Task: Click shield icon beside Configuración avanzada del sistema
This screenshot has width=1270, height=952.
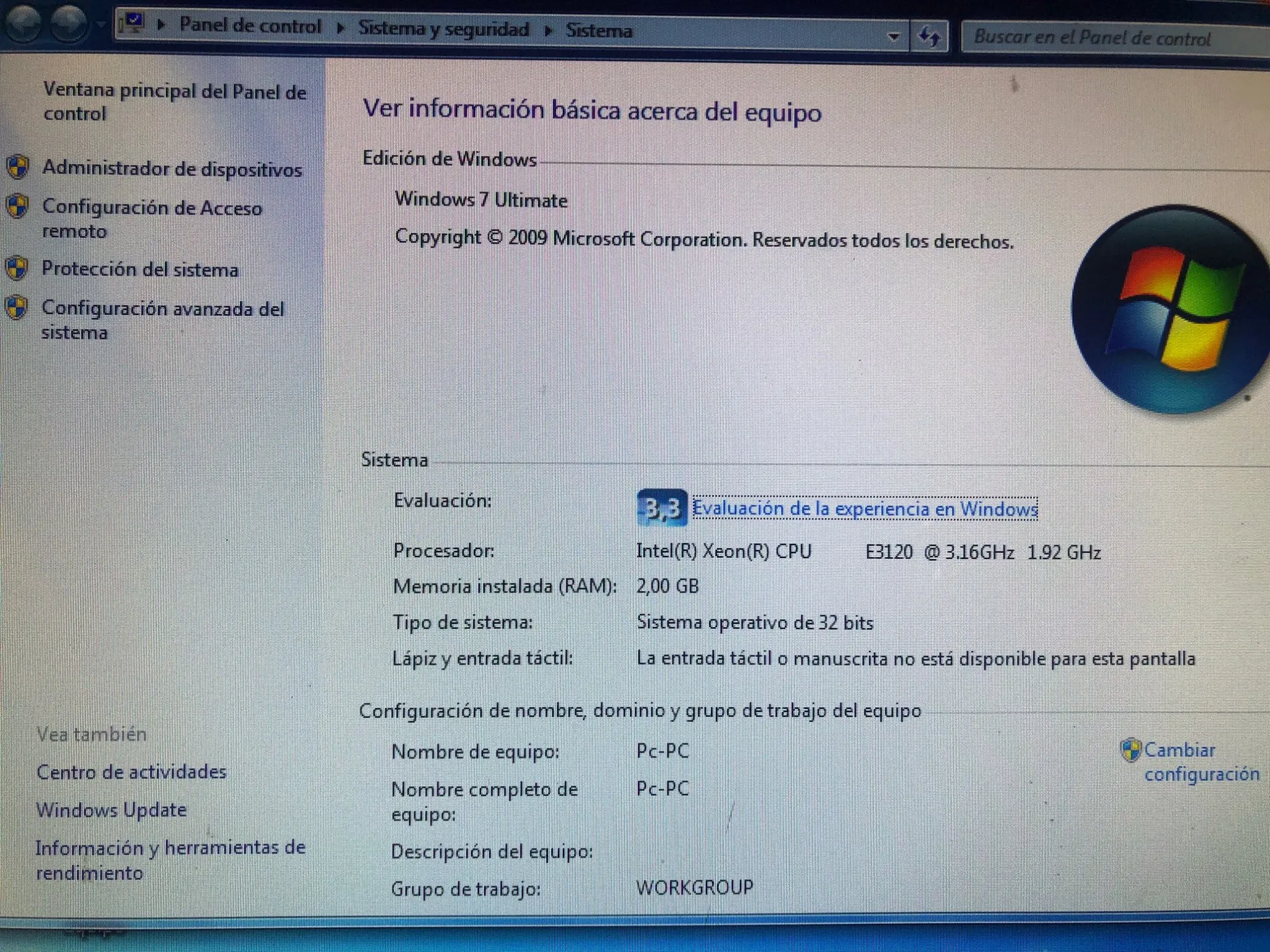Action: [x=17, y=308]
